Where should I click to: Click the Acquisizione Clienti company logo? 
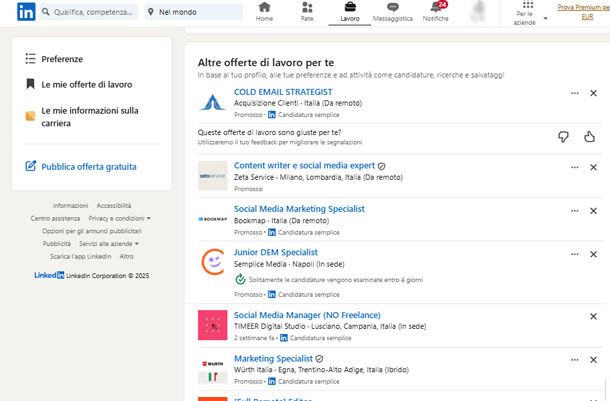tap(212, 103)
